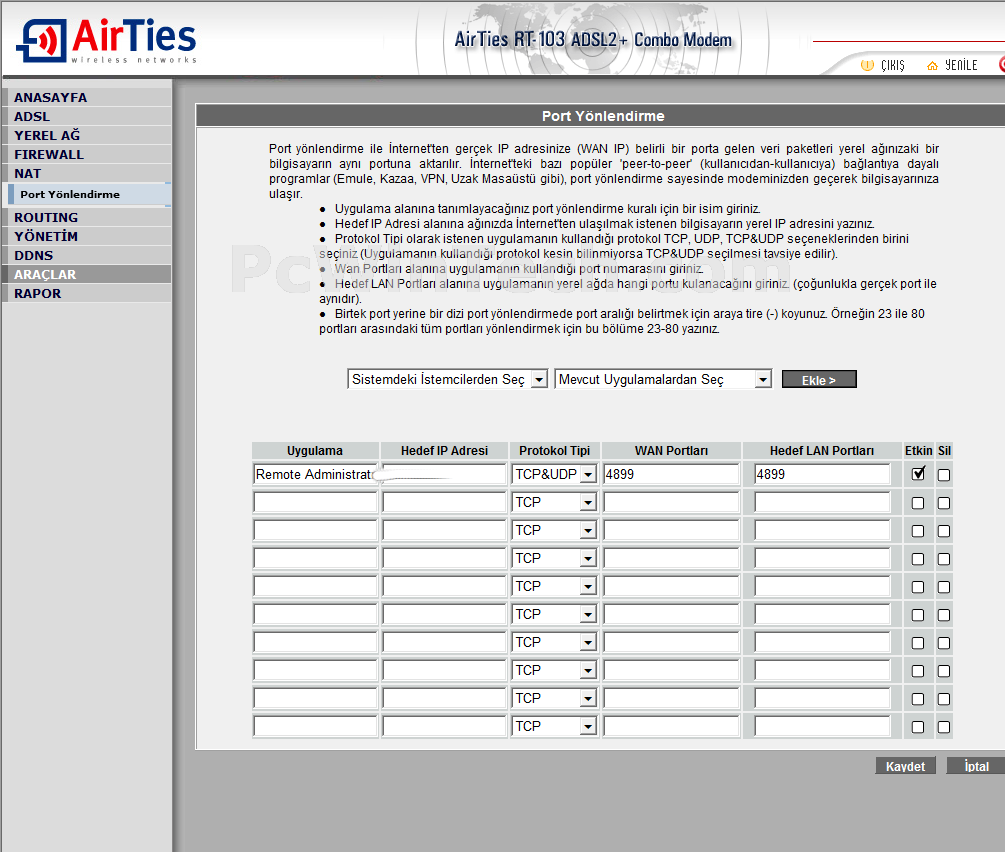Click the Uygulama field in the second row
The image size is (1005, 852).
tap(315, 503)
